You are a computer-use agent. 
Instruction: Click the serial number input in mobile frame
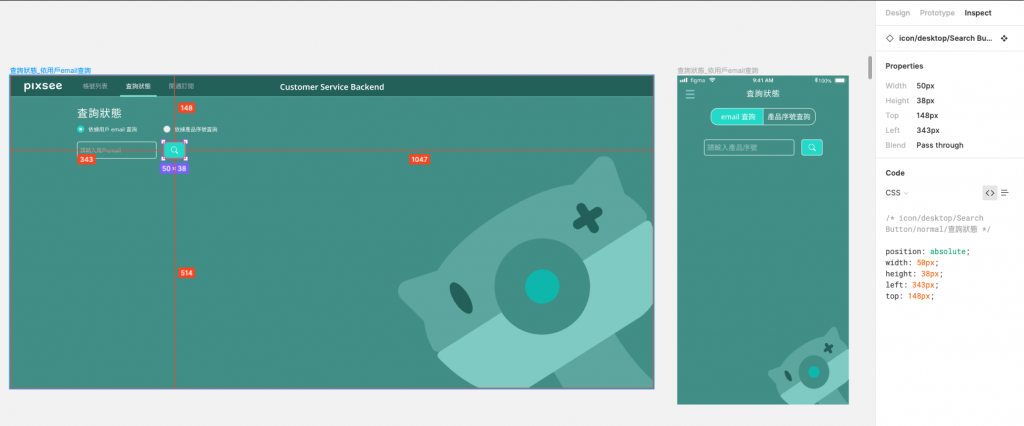pyautogui.click(x=749, y=148)
